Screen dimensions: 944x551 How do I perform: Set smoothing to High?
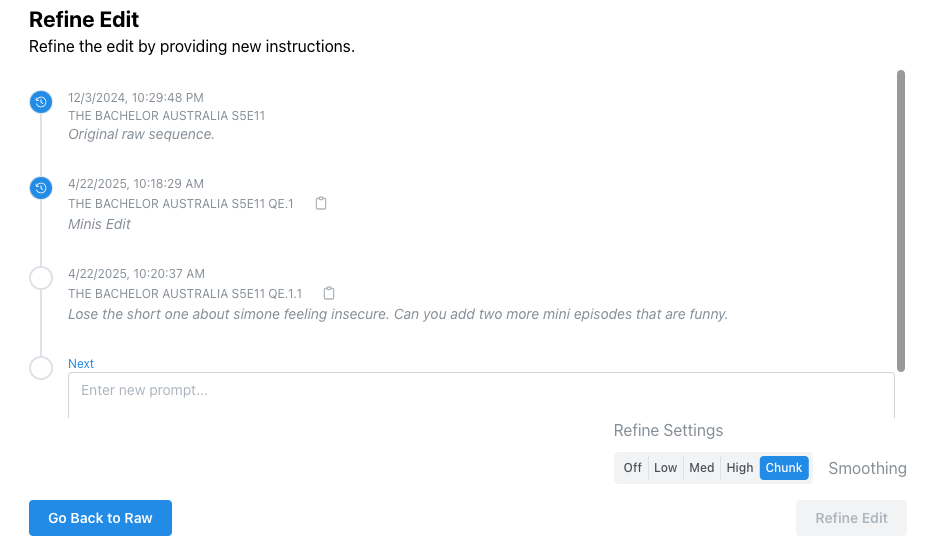click(x=739, y=468)
